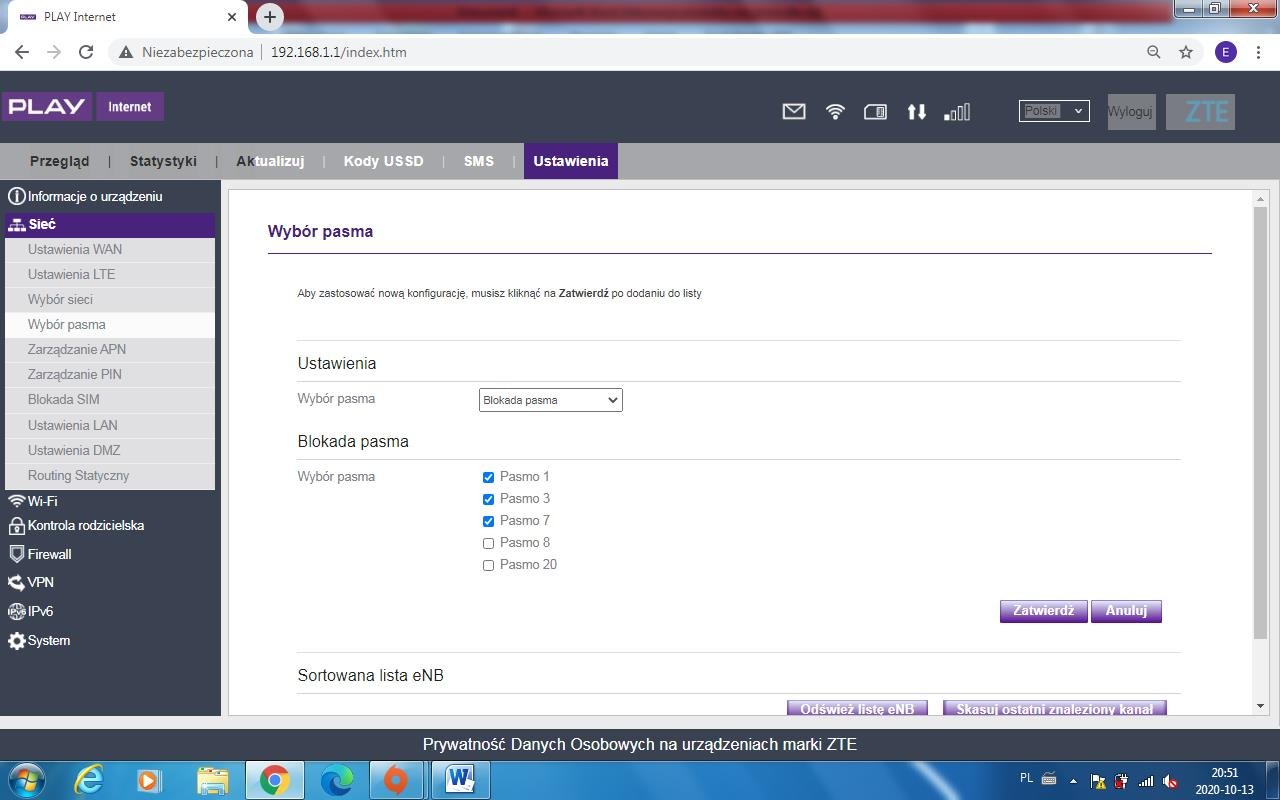The width and height of the screenshot is (1280, 800).
Task: Open the Kody USSD menu
Action: [384, 161]
